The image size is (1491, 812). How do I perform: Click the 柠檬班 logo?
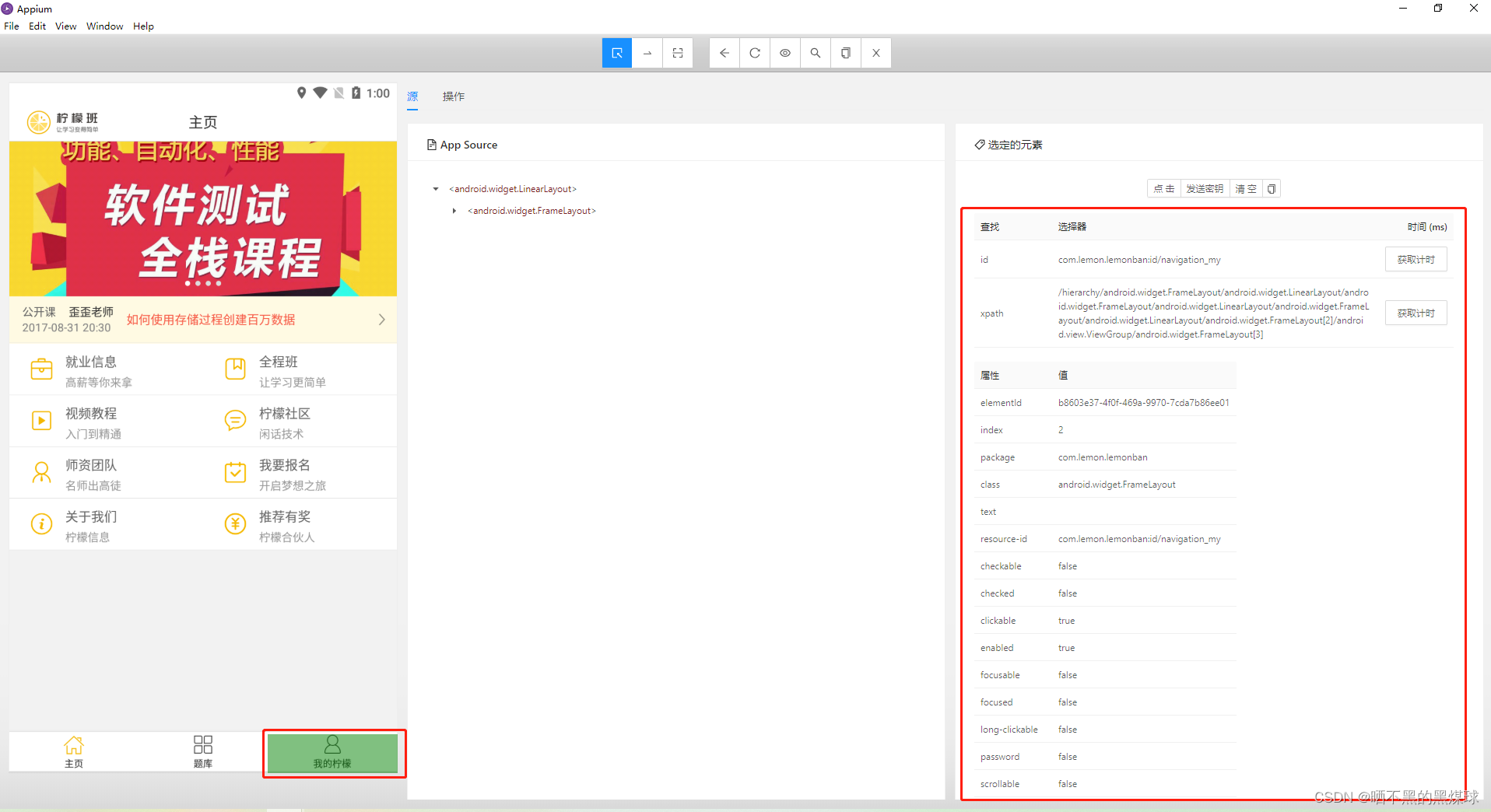pos(62,122)
